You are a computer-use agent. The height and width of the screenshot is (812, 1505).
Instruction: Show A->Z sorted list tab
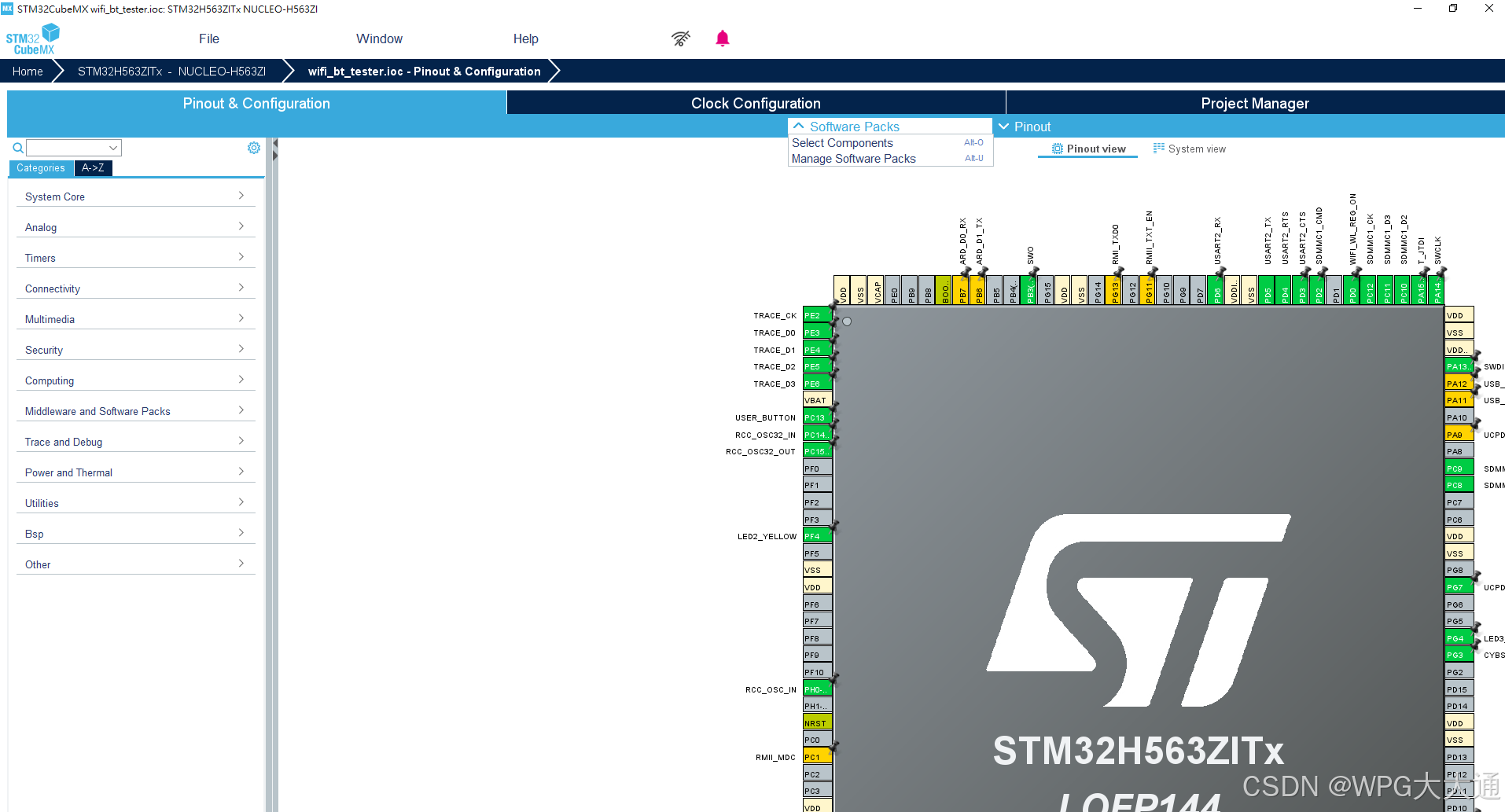click(93, 168)
